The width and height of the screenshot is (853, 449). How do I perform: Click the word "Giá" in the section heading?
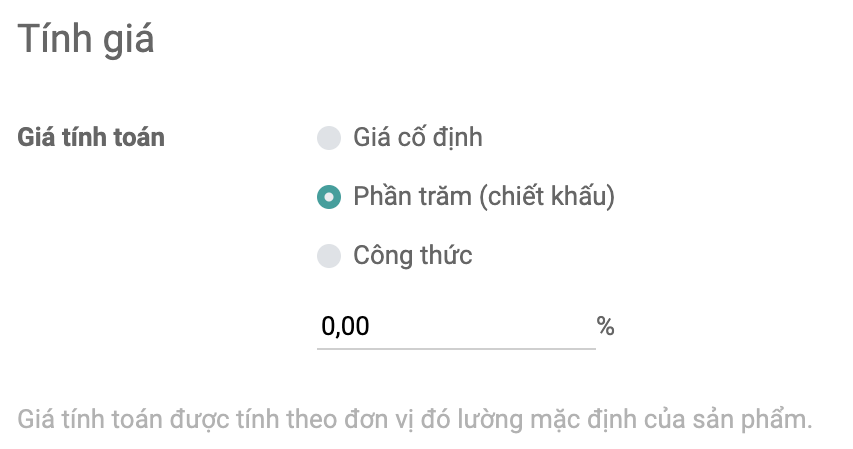tap(129, 42)
